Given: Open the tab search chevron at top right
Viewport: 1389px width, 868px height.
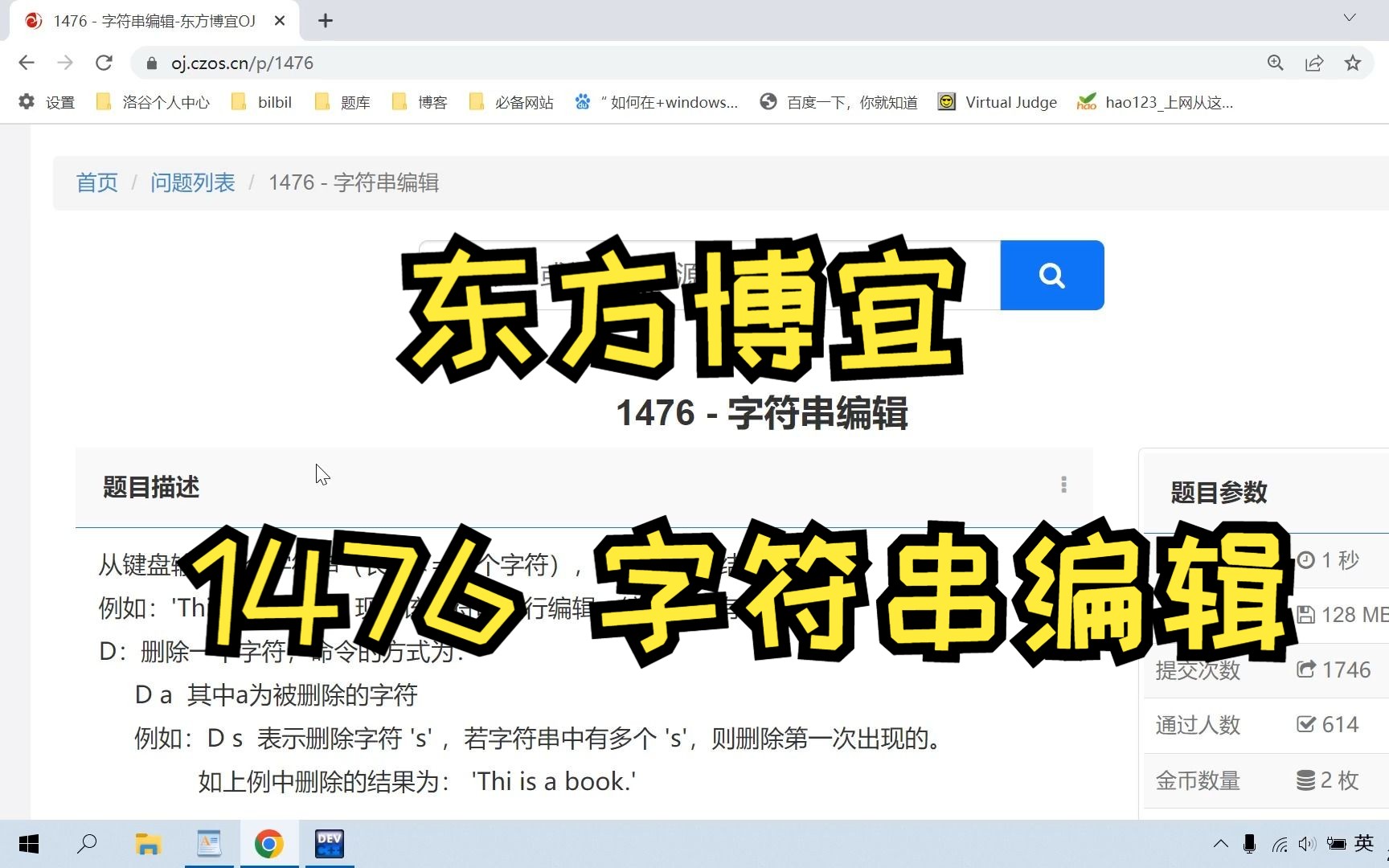Looking at the screenshot, I should click(x=1348, y=18).
